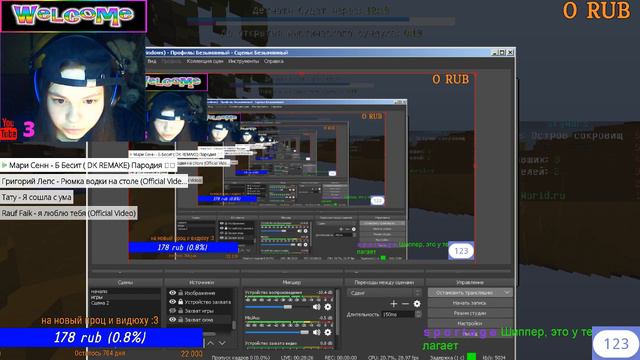Remove scene transition with minus icon
Image resolution: width=640 pixels, height=360 pixels.
[x=405, y=304]
